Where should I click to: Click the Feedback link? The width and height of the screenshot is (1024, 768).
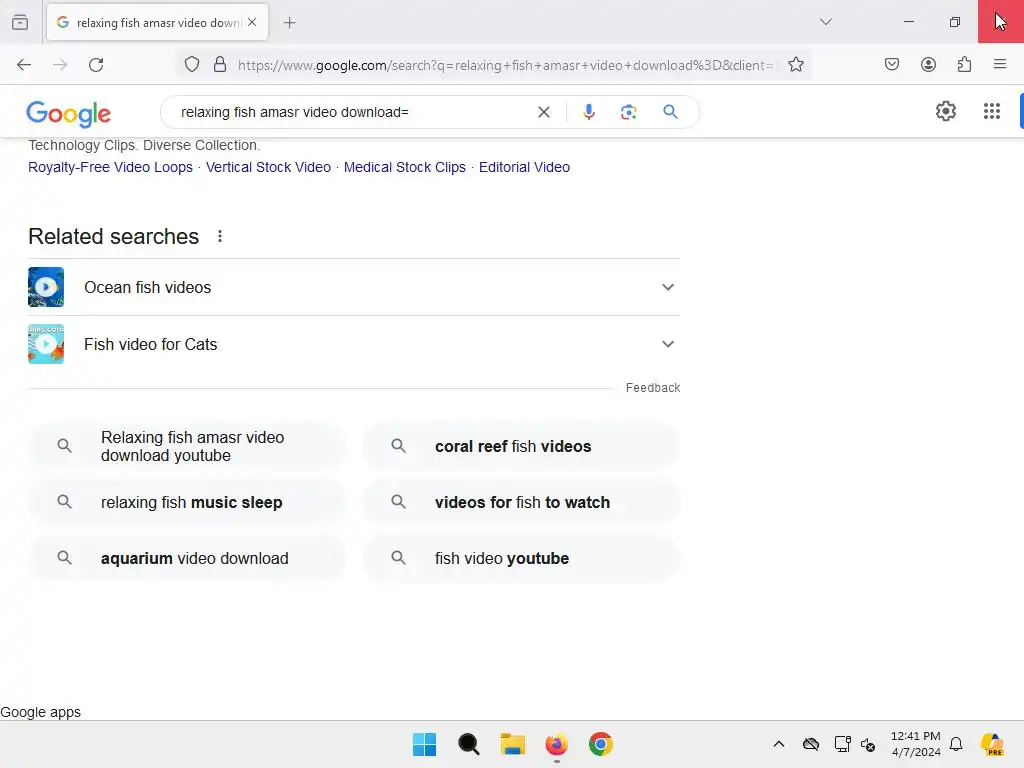[653, 388]
